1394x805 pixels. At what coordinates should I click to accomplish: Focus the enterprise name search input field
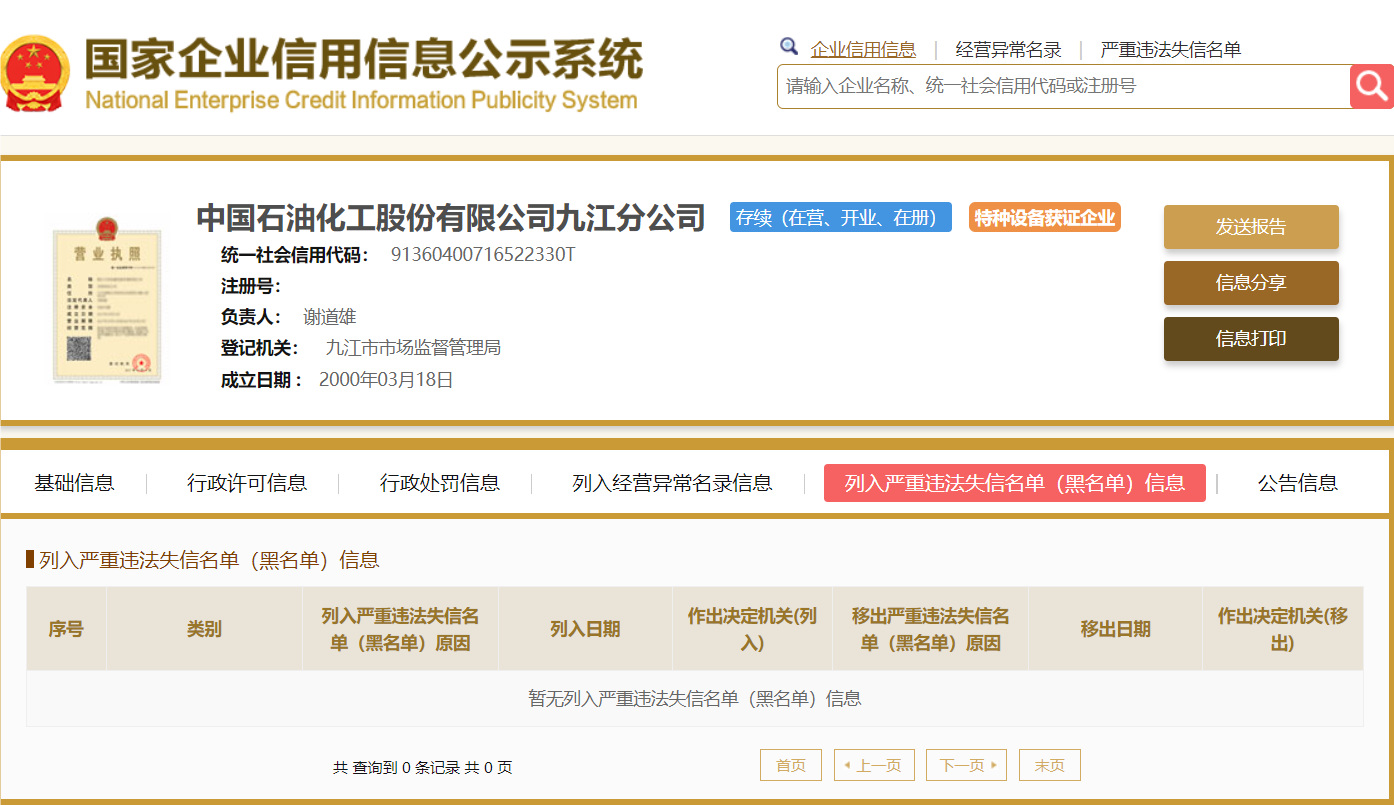click(x=1064, y=87)
